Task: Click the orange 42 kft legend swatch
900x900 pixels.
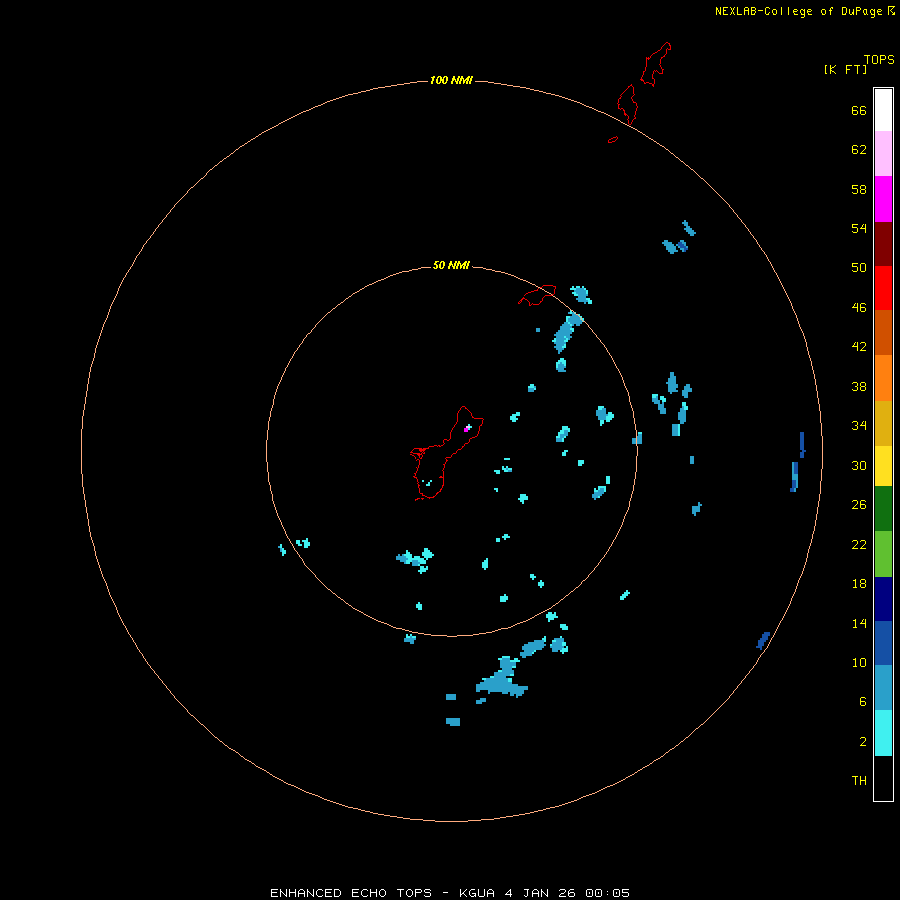Action: pyautogui.click(x=883, y=378)
